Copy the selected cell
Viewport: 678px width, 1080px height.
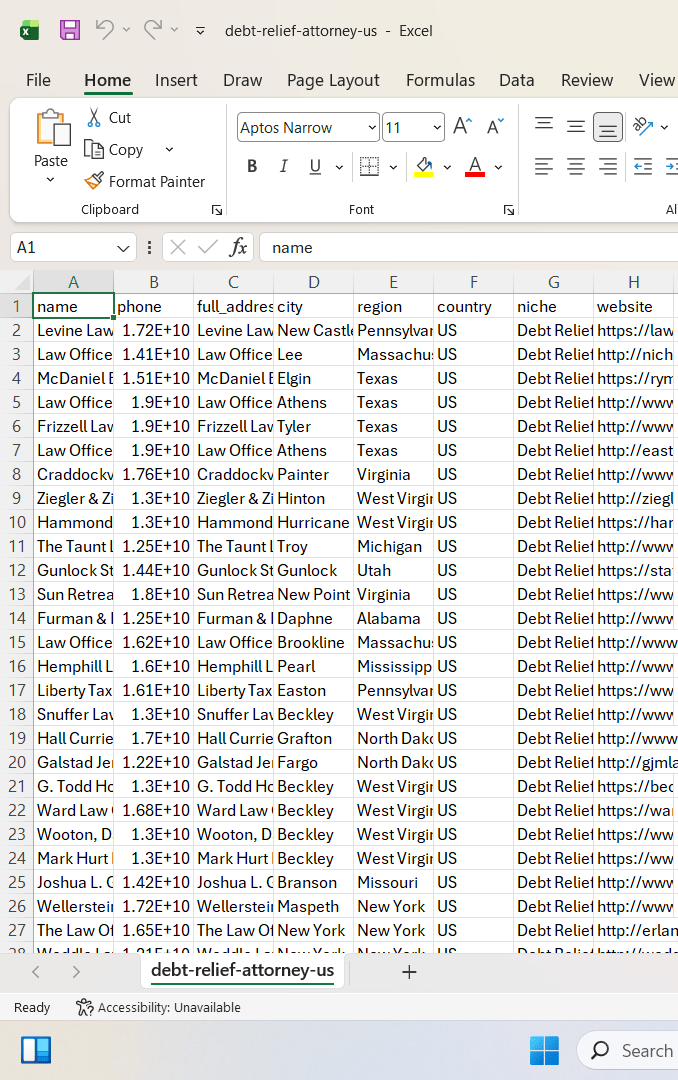point(114,149)
